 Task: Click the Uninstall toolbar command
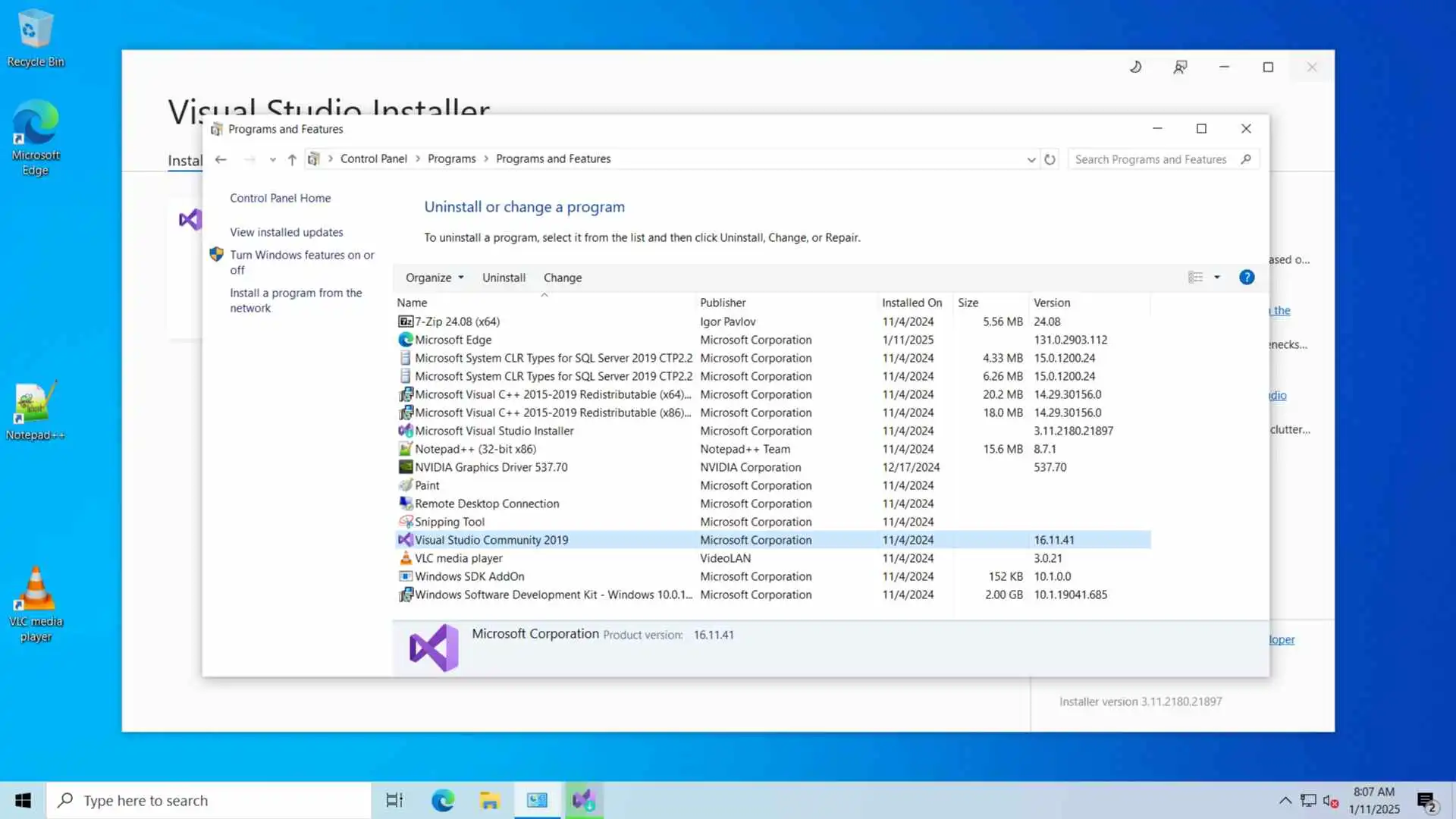(504, 278)
